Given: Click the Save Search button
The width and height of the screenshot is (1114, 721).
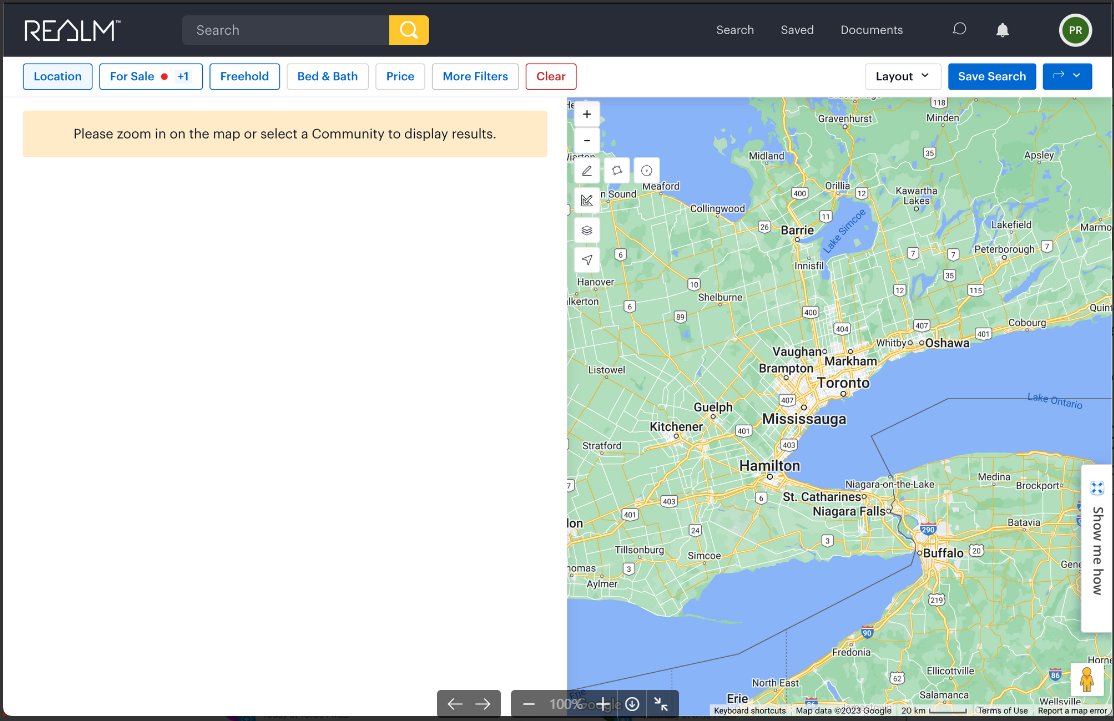Looking at the screenshot, I should (991, 77).
